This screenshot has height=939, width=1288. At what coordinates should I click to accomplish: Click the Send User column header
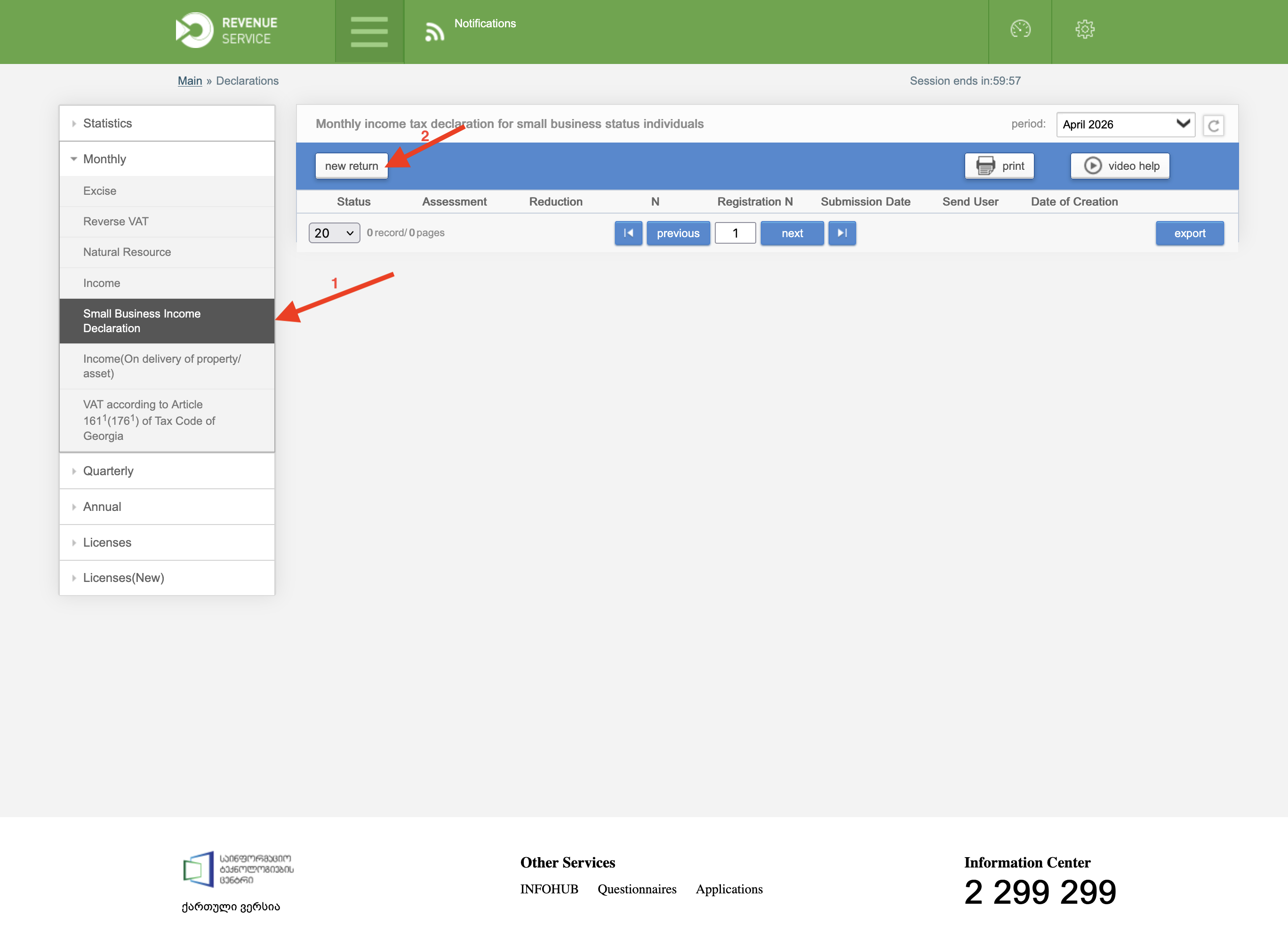[970, 202]
